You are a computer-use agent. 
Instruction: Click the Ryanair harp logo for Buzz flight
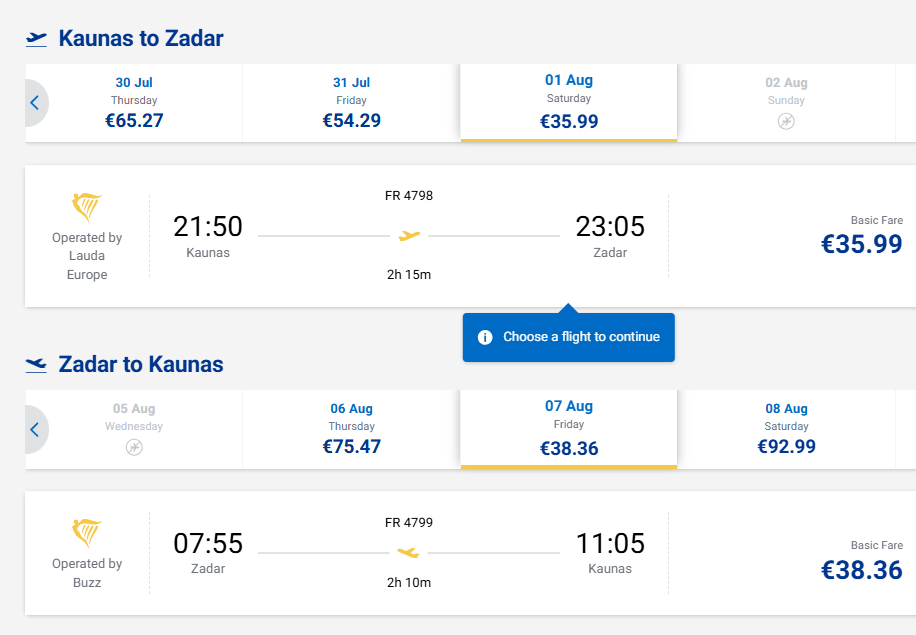[x=87, y=533]
